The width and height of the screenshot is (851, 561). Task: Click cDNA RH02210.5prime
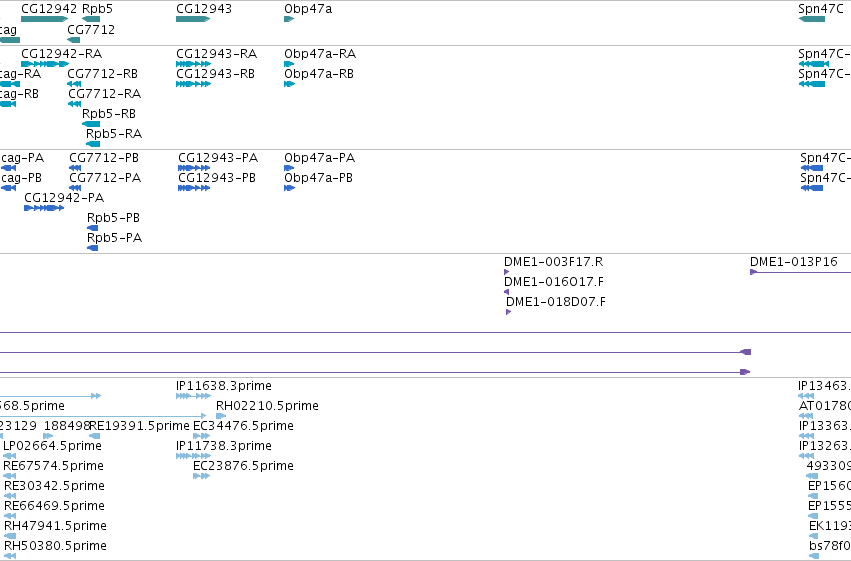267,406
